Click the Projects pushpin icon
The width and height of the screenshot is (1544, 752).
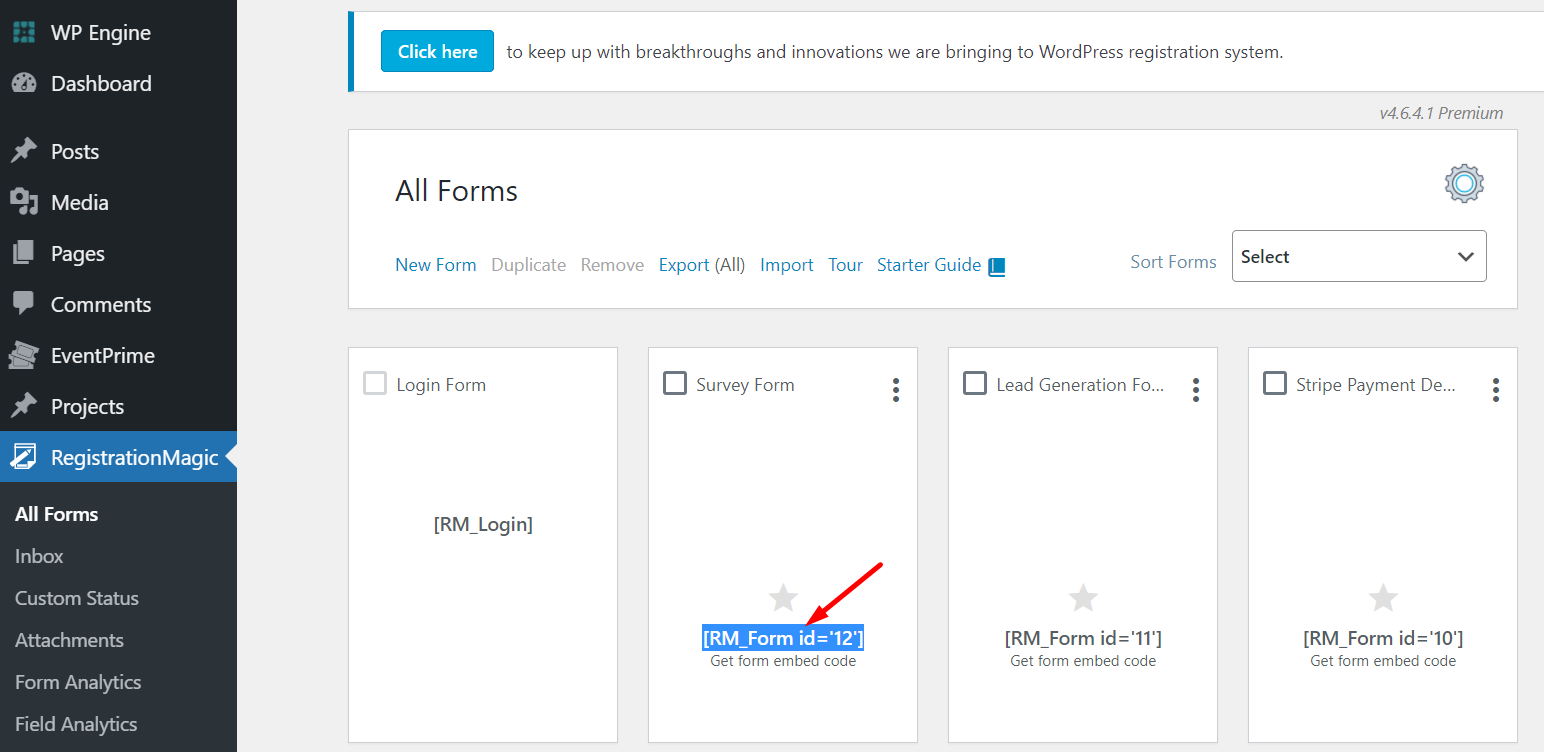[x=24, y=406]
